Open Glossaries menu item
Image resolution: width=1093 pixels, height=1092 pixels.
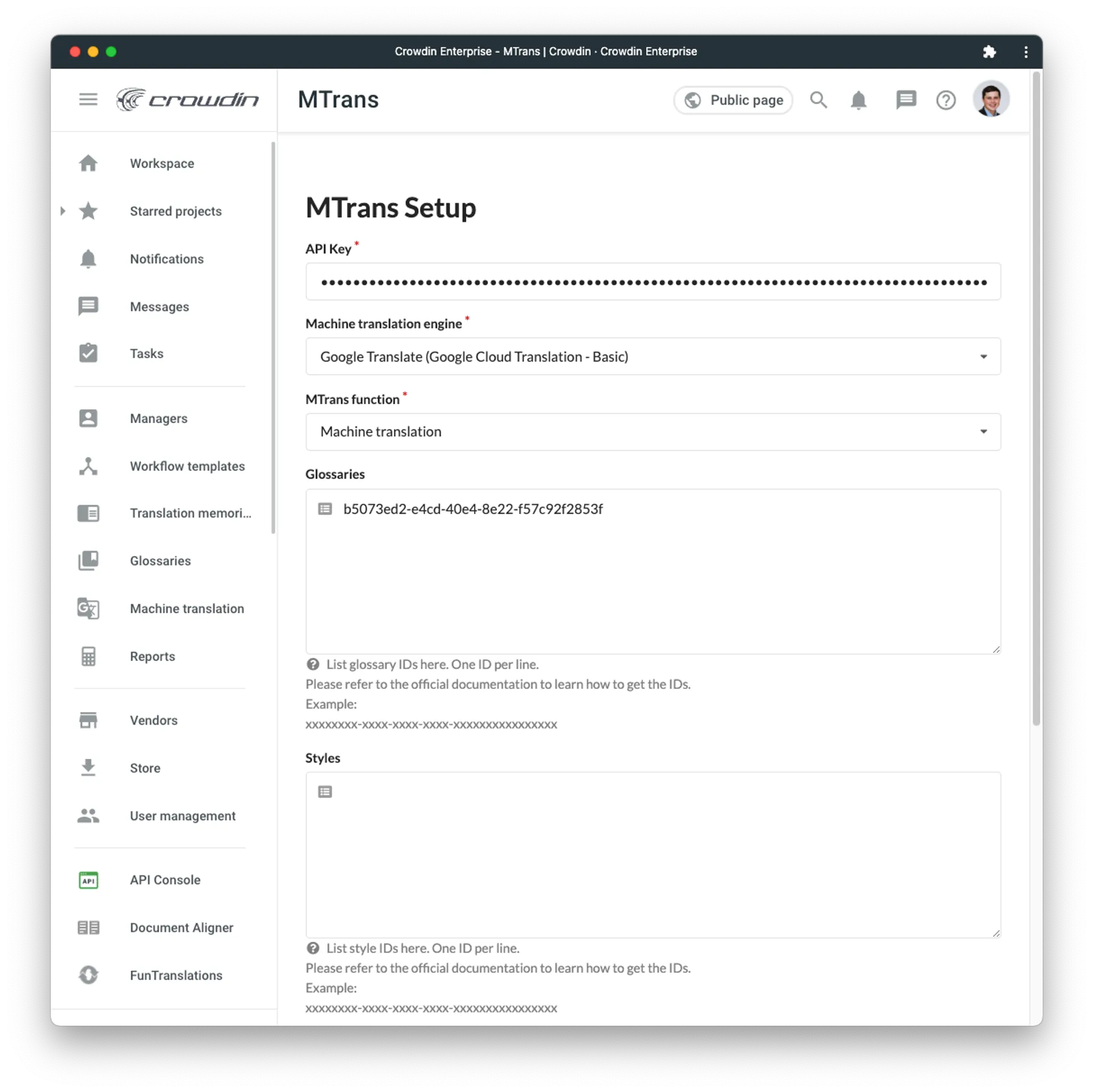[161, 561]
